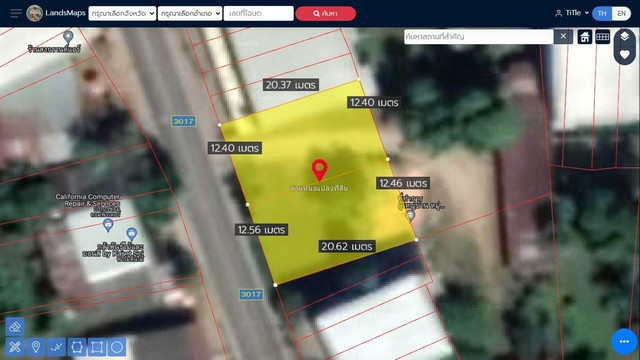Image resolution: width=640 pixels, height=360 pixels.
Task: Clear the landmark search box
Action: click(563, 36)
